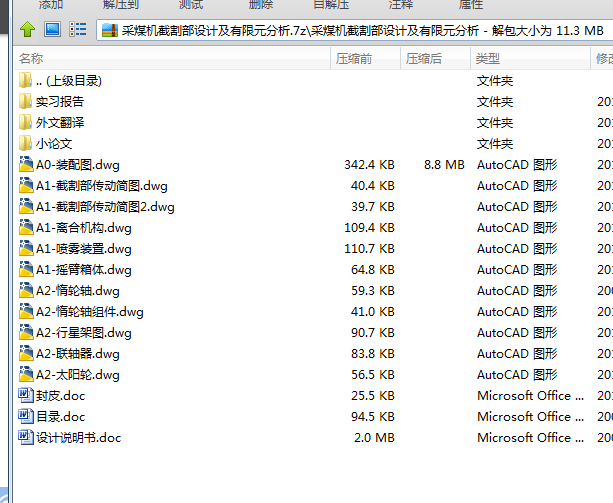Click the 110.7 KB size value
Viewport: 613px width, 503px height.
[369, 249]
